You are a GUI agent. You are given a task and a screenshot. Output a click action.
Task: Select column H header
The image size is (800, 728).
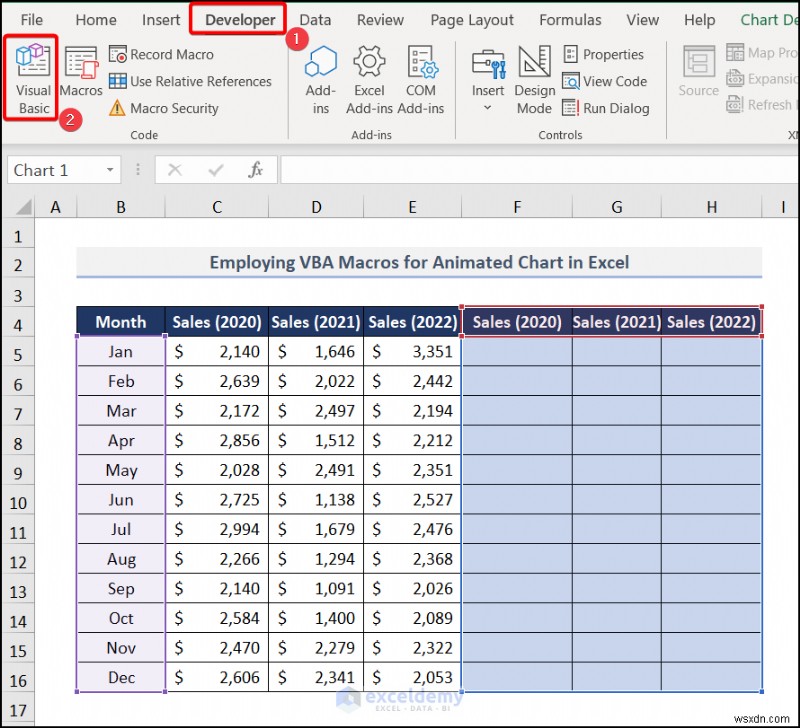[x=712, y=207]
